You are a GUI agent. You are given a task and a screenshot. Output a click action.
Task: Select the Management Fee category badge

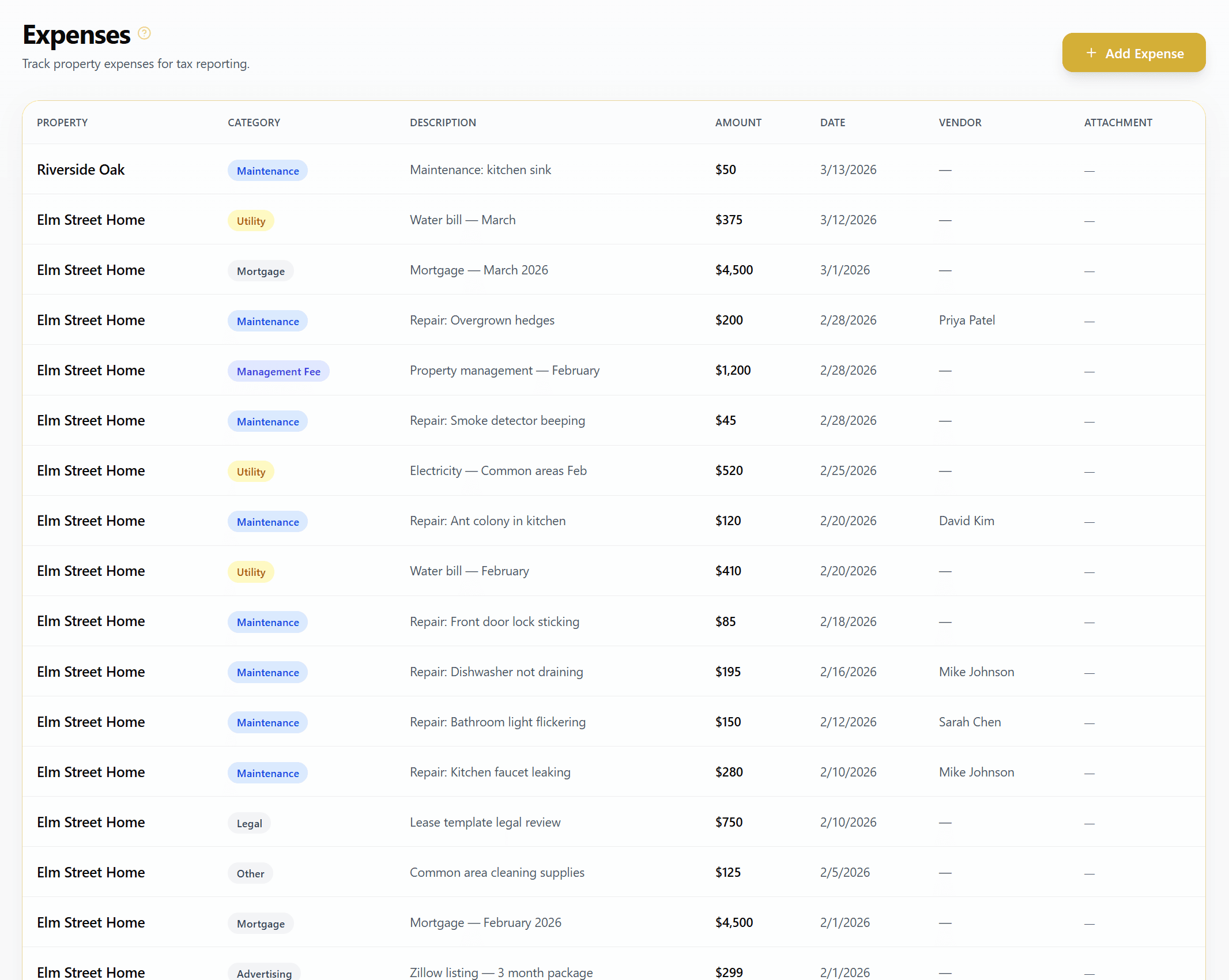pyautogui.click(x=278, y=371)
